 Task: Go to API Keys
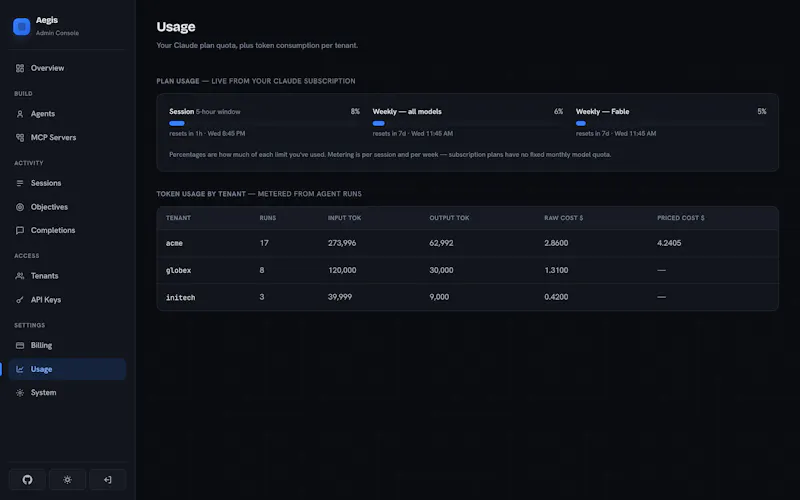coord(67,299)
